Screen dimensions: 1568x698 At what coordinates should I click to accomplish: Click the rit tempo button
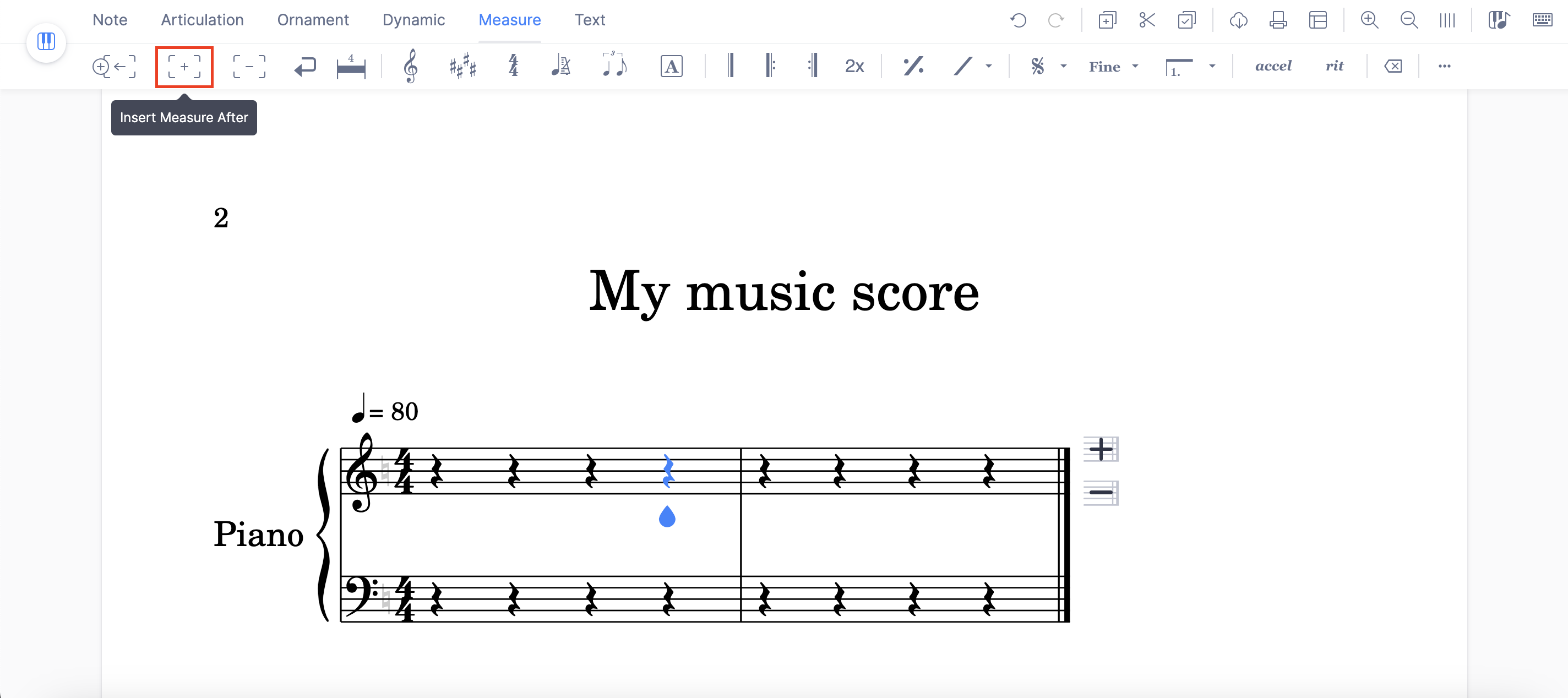tap(1334, 66)
